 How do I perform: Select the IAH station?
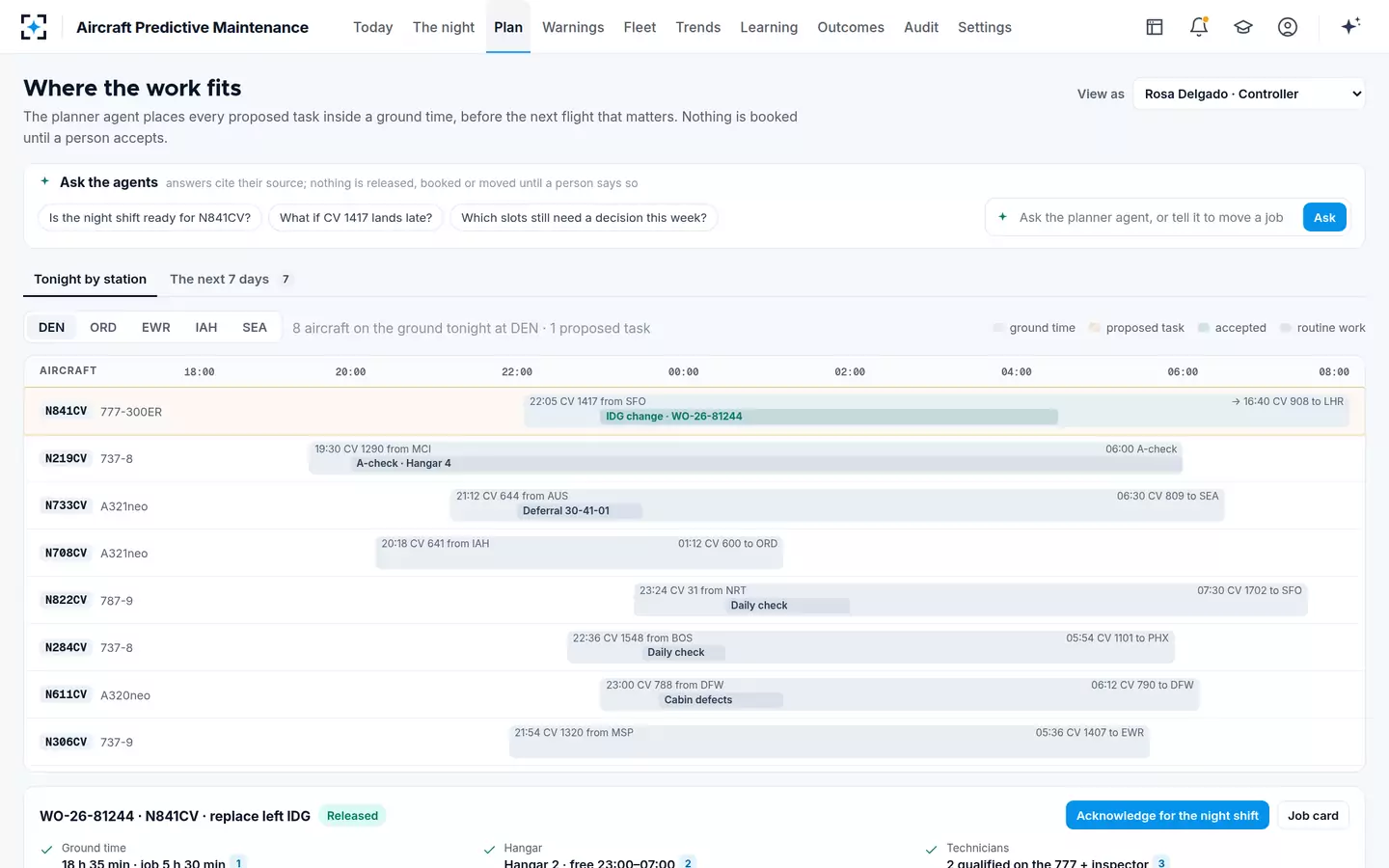click(x=206, y=327)
